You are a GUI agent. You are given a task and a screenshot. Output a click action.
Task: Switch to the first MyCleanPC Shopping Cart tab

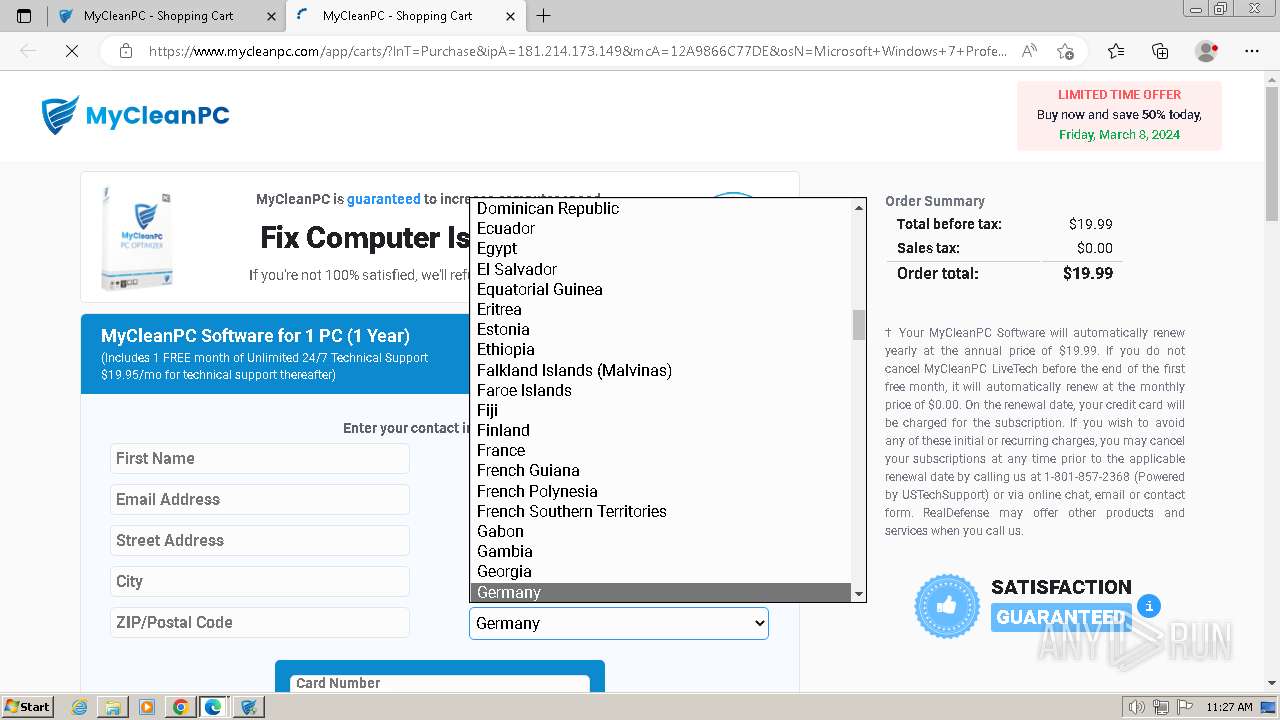pos(166,16)
